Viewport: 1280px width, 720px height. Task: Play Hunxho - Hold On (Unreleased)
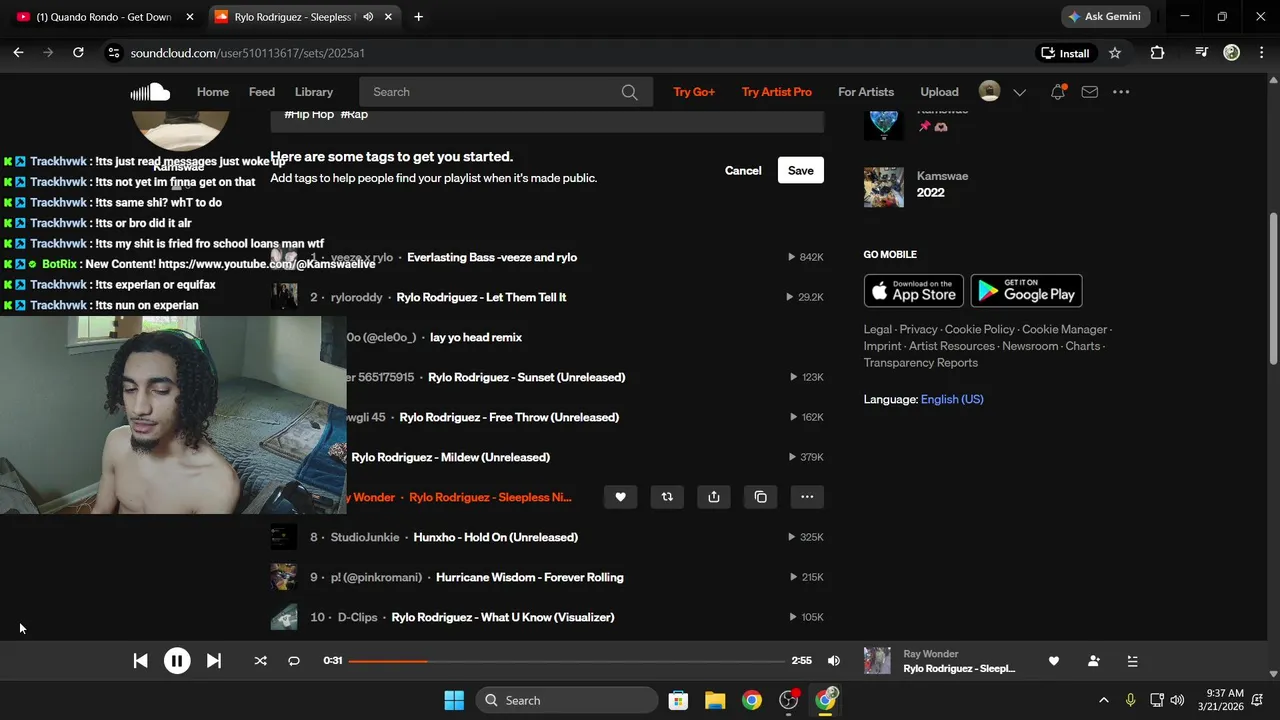click(495, 537)
